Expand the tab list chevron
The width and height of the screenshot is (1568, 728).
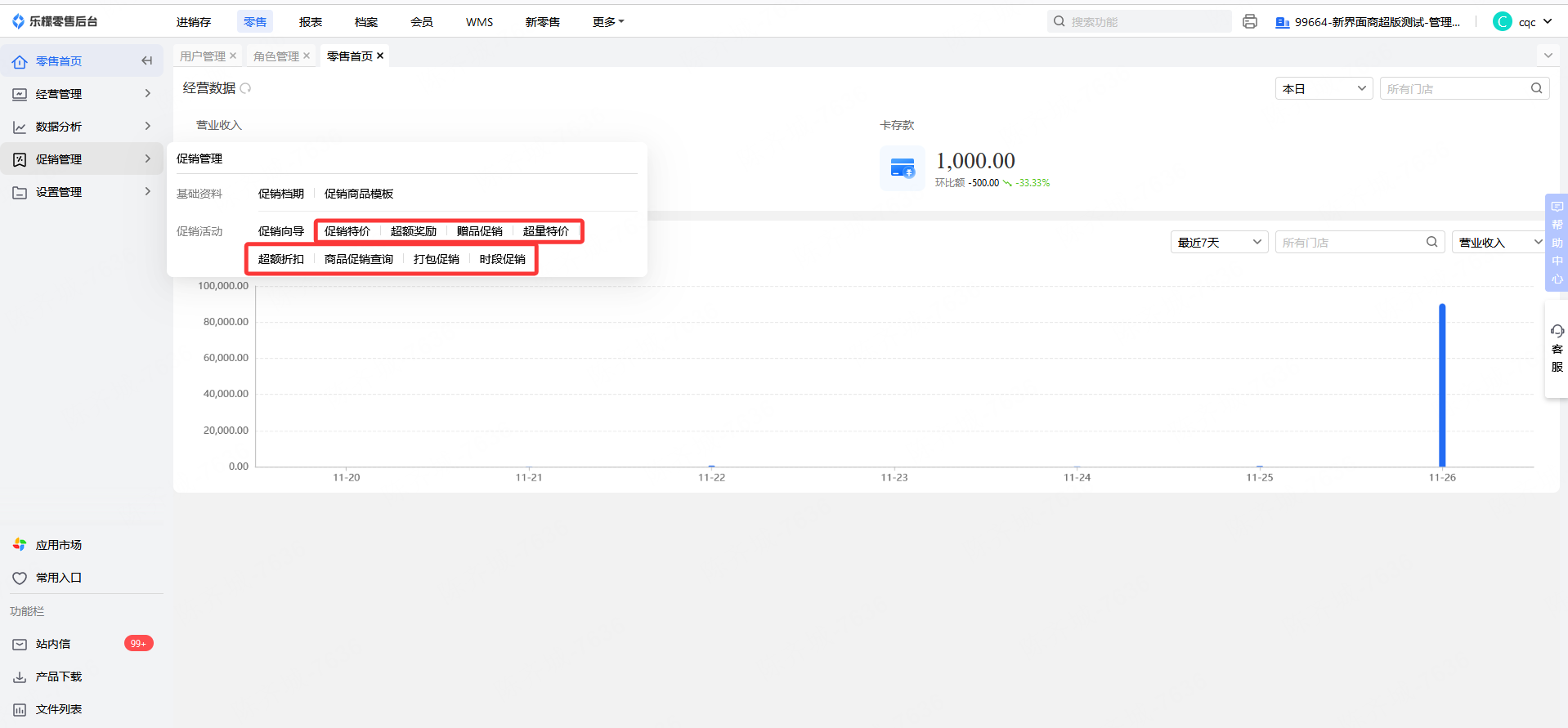click(1548, 56)
